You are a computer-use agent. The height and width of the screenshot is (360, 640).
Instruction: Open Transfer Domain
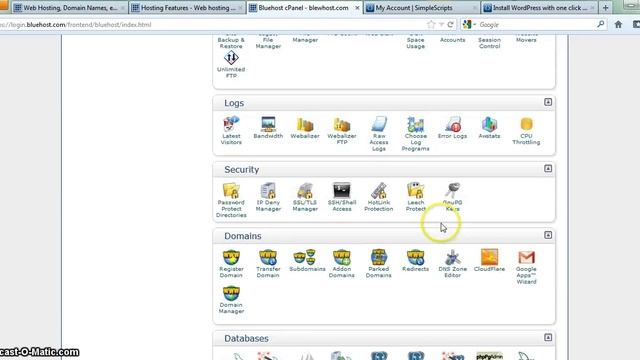pos(268,263)
